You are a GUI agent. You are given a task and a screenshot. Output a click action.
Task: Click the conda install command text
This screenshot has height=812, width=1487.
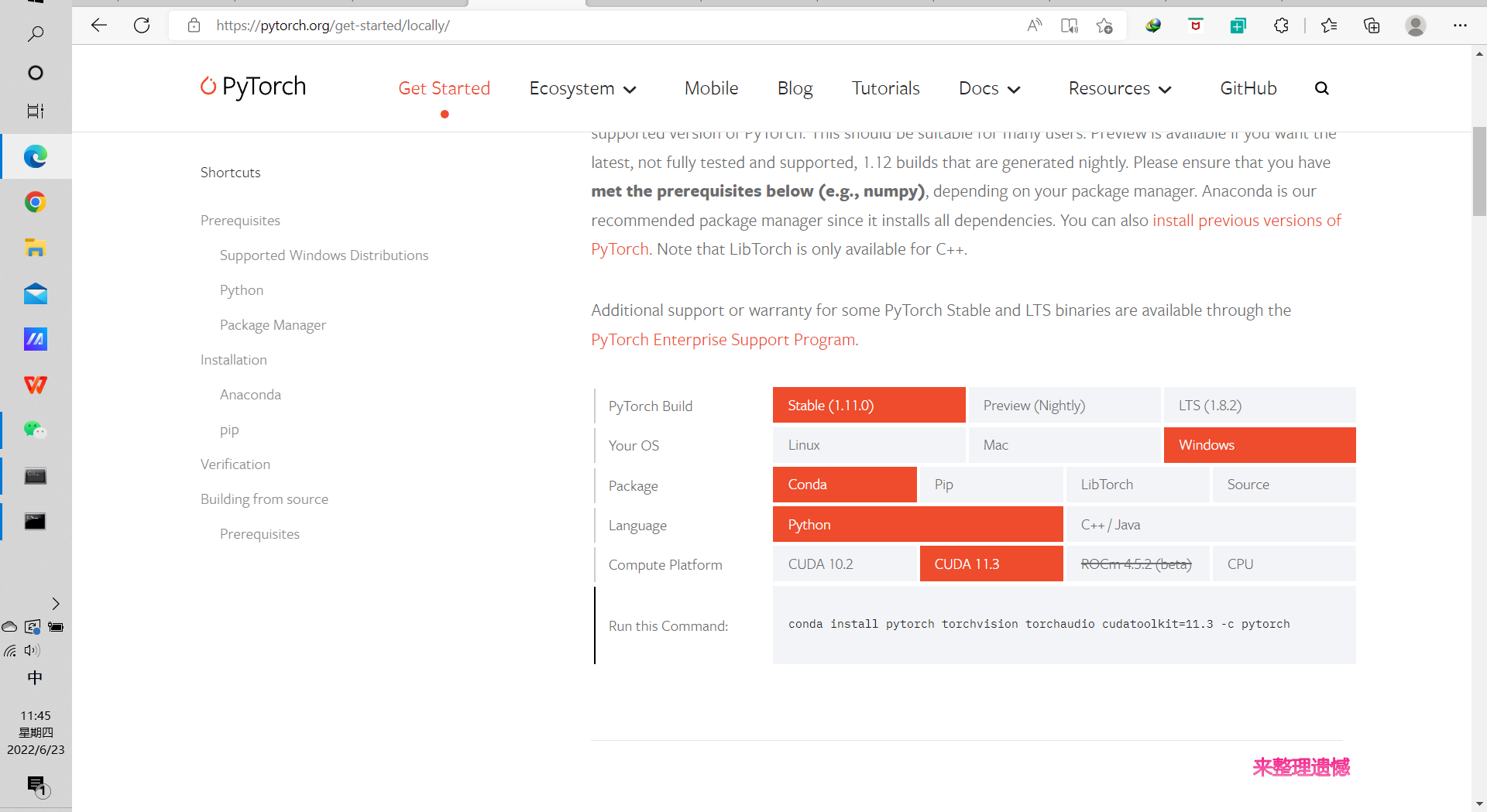[1039, 624]
